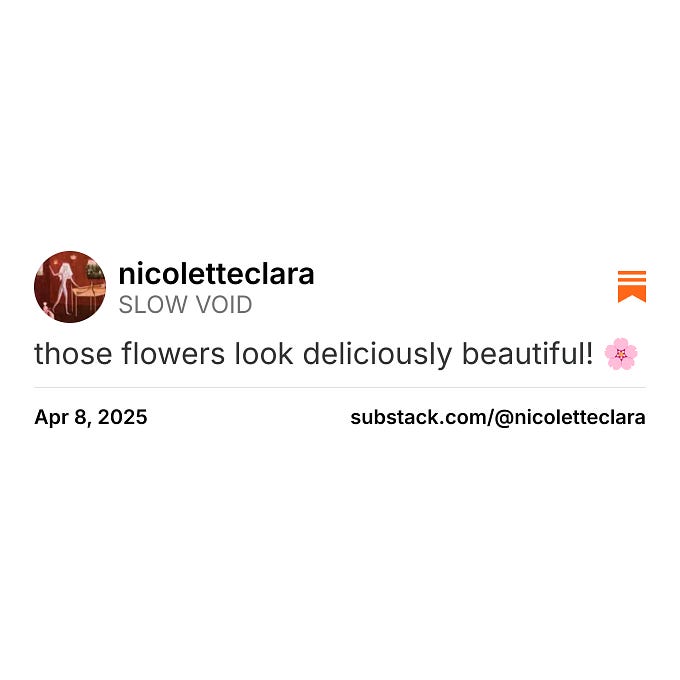
Task: Click the cherry blossom flower emoji
Action: coord(621,354)
